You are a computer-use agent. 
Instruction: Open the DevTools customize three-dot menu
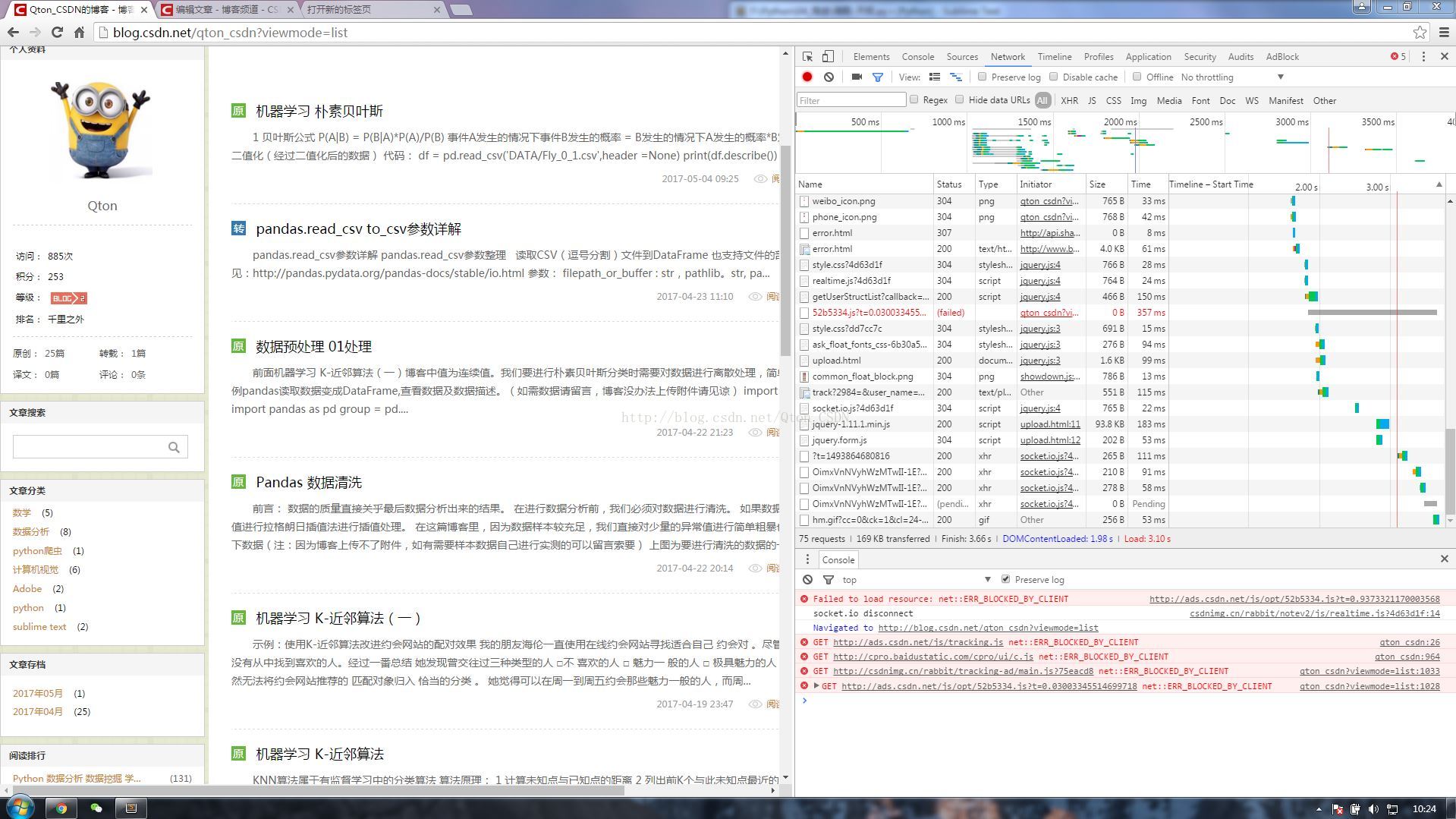click(x=1423, y=56)
